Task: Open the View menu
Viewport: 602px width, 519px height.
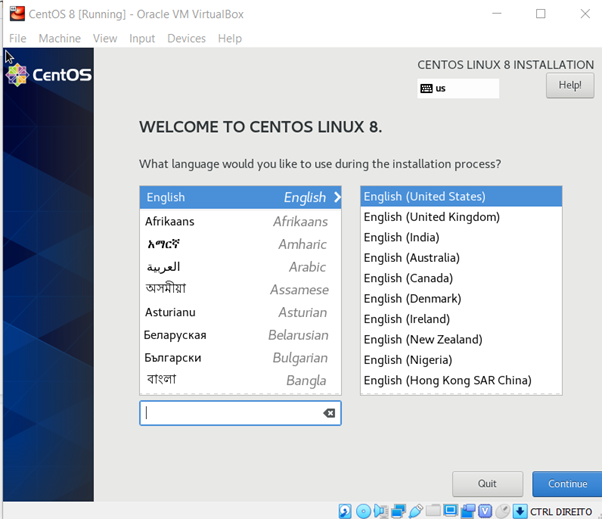Action: click(x=105, y=38)
